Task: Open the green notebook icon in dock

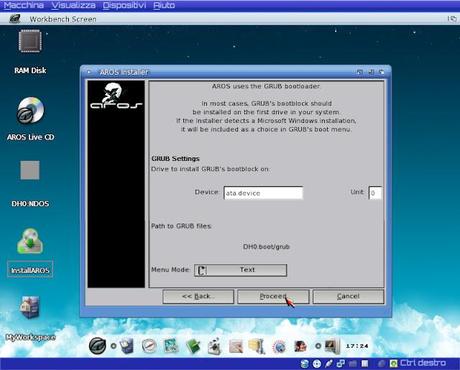Action: 193,346
